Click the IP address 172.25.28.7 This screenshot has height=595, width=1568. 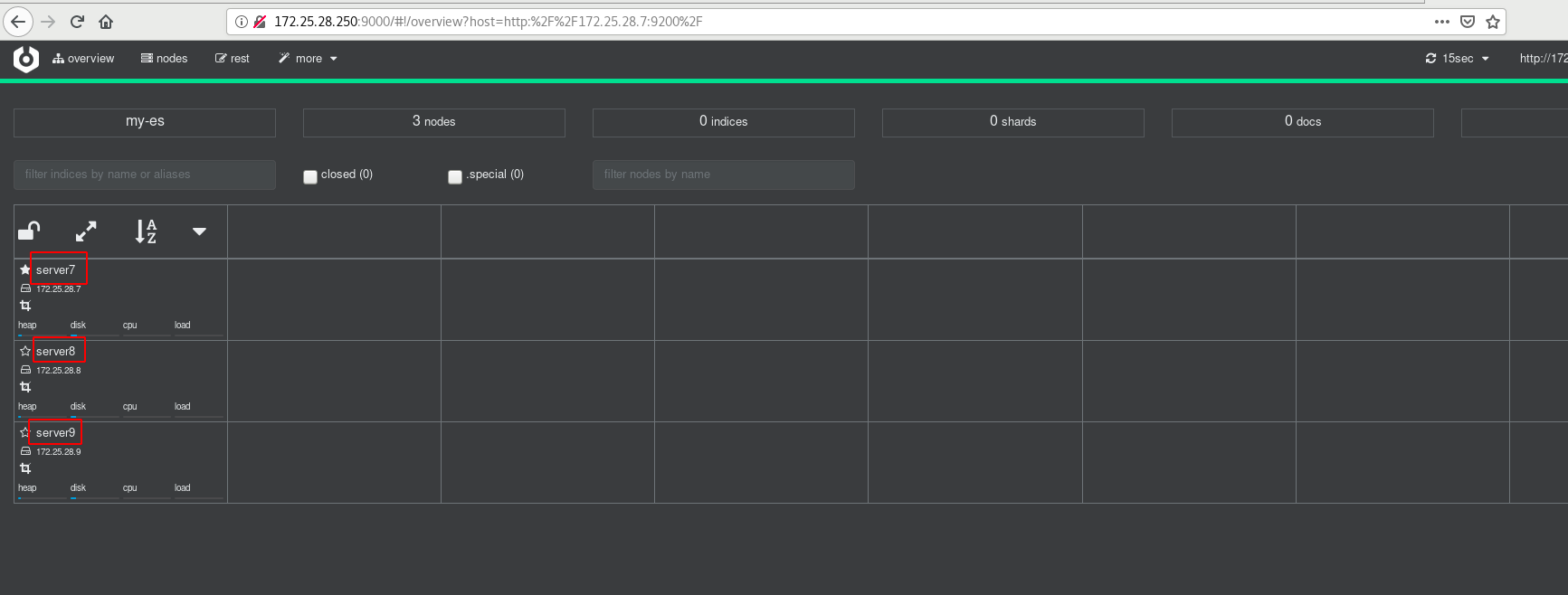click(59, 289)
